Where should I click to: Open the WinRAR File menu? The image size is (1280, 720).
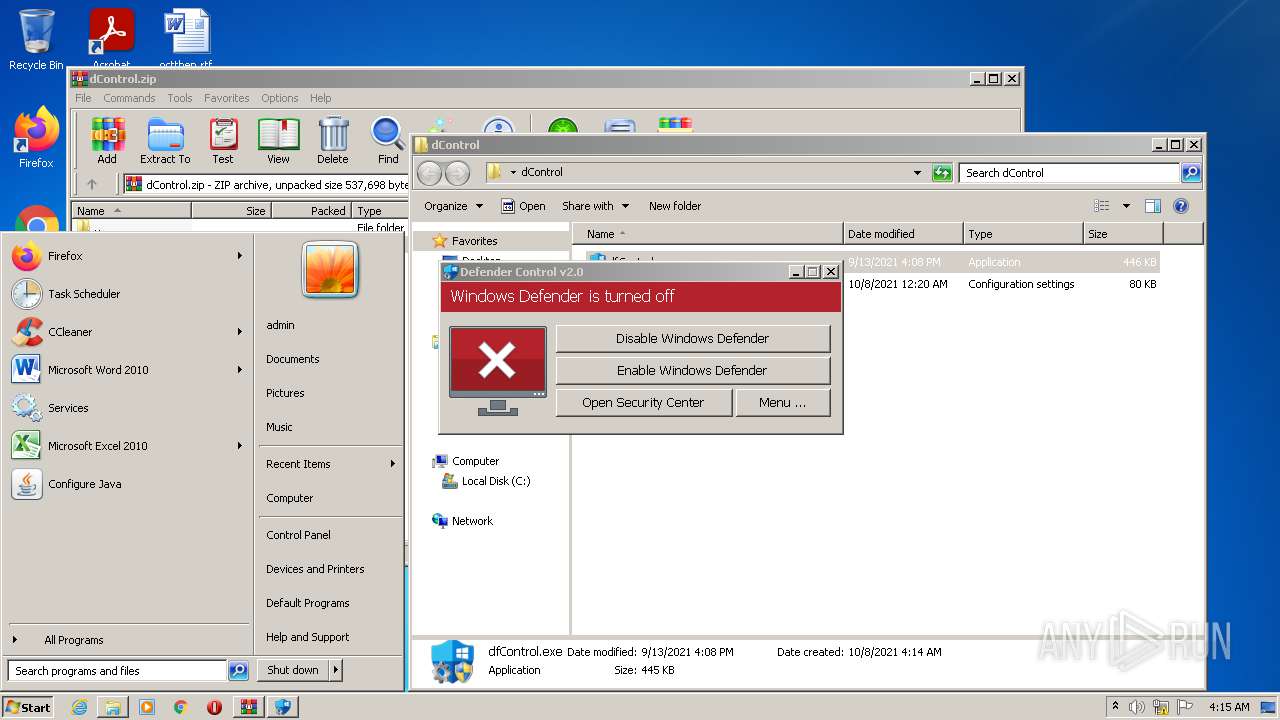point(83,98)
